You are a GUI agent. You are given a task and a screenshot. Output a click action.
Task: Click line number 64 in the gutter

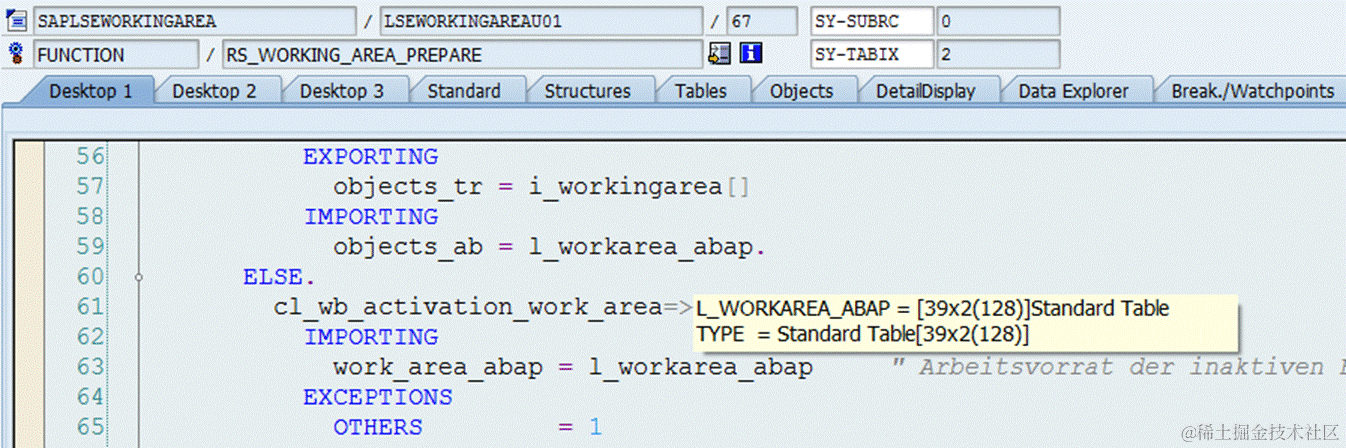click(x=89, y=397)
